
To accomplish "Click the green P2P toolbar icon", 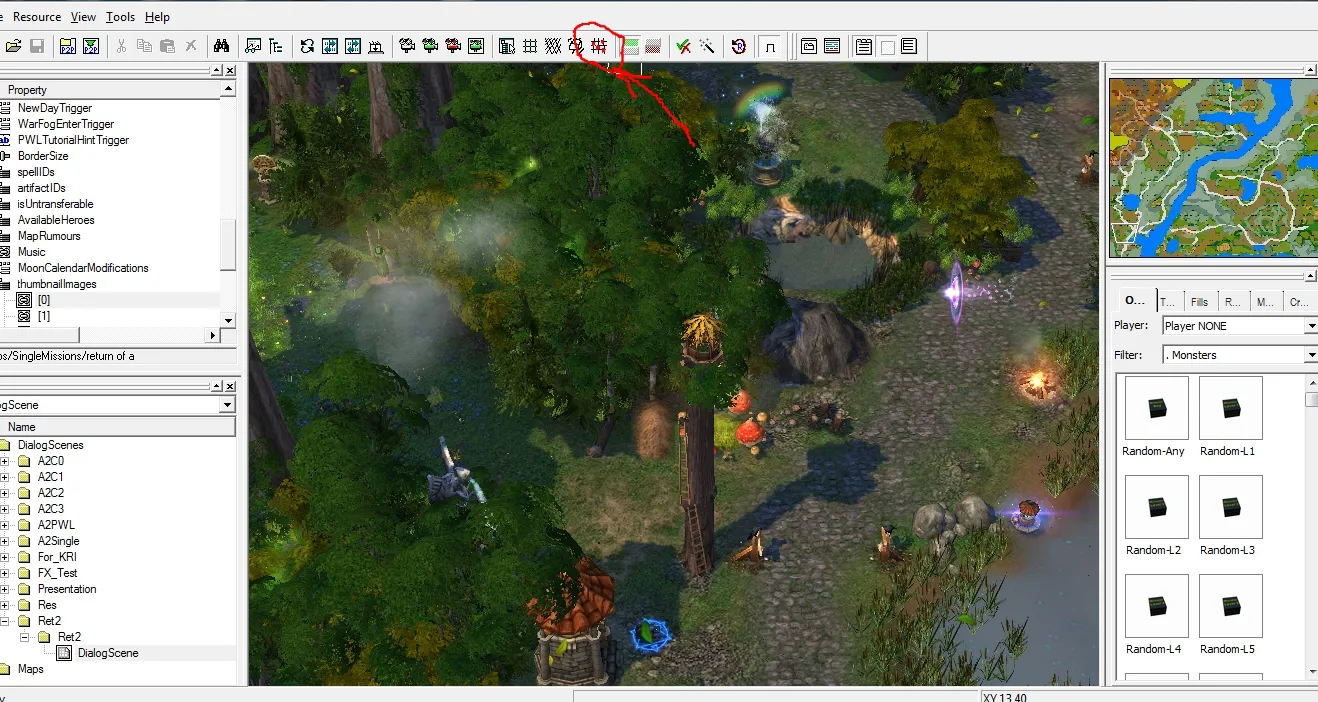I will point(91,46).
